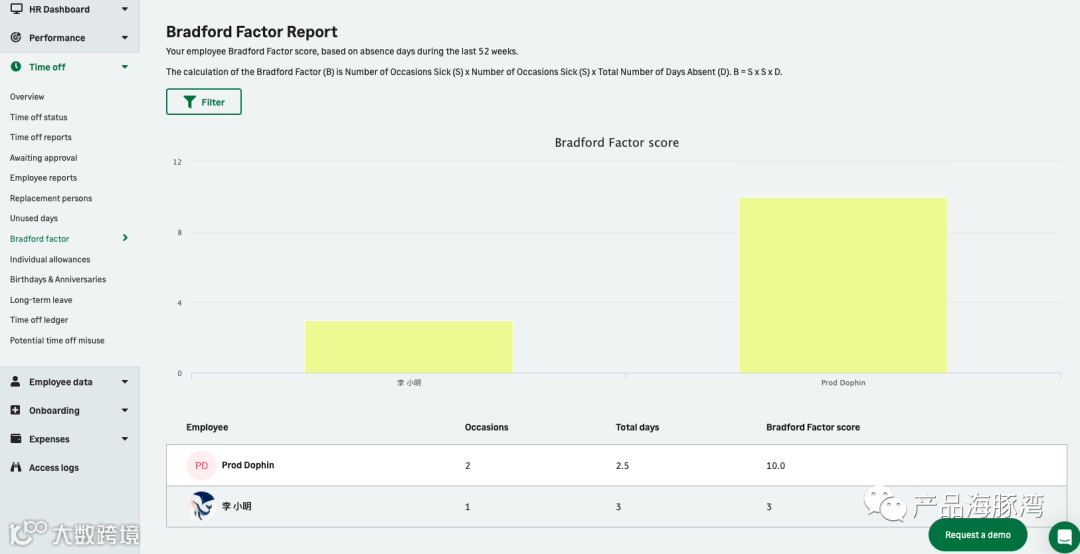Expand the Employee data dropdown arrow
Viewport: 1080px width, 554px height.
pyautogui.click(x=125, y=382)
